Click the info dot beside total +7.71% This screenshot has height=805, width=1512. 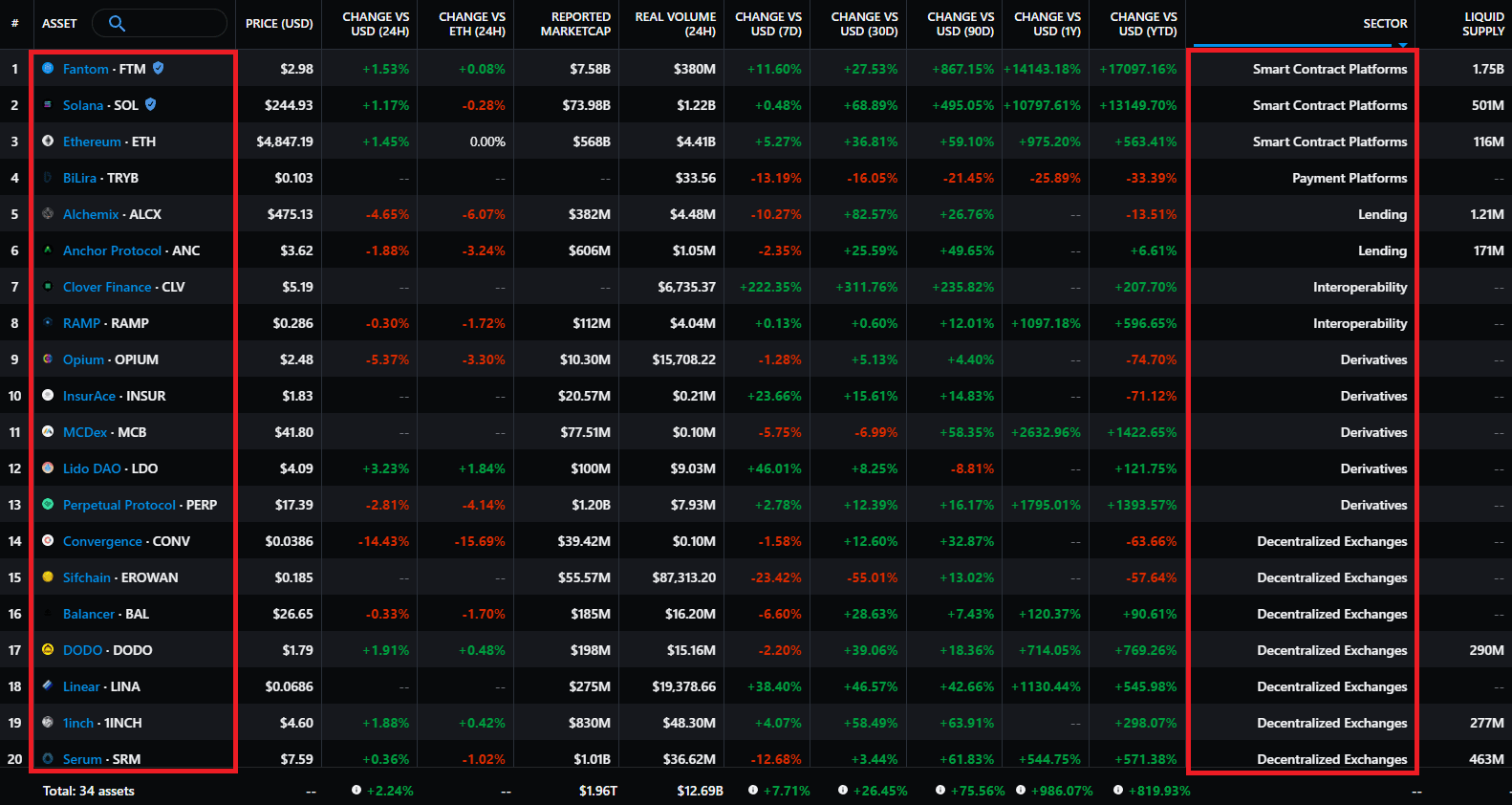click(x=753, y=791)
